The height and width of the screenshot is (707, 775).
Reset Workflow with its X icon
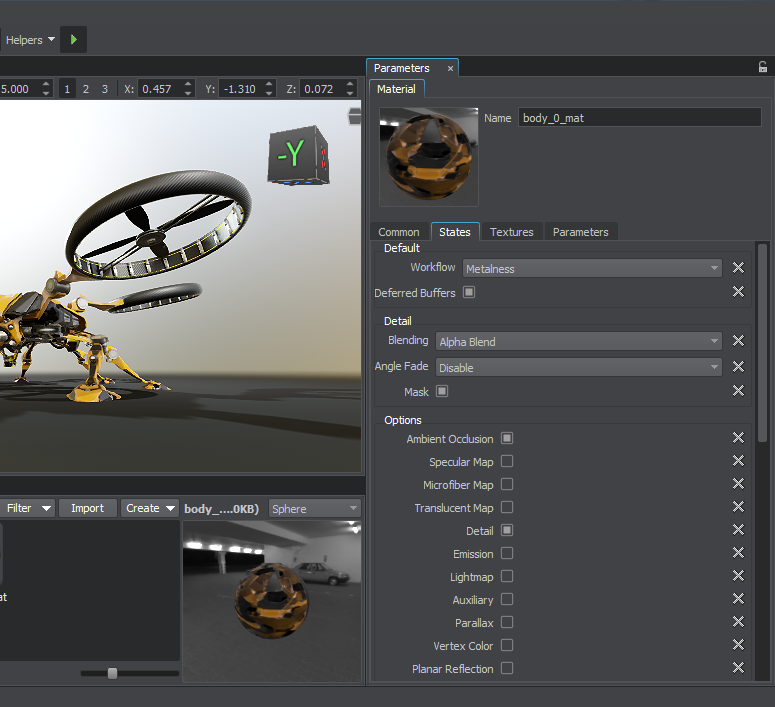[x=738, y=268]
